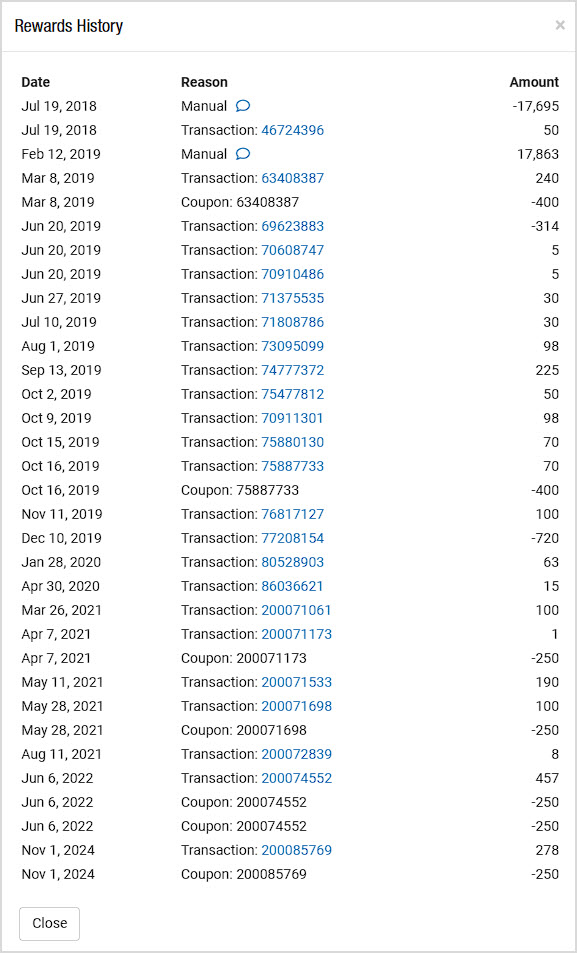The image size is (577, 953).
Task: Open transaction 75887733 link
Action: click(x=292, y=466)
